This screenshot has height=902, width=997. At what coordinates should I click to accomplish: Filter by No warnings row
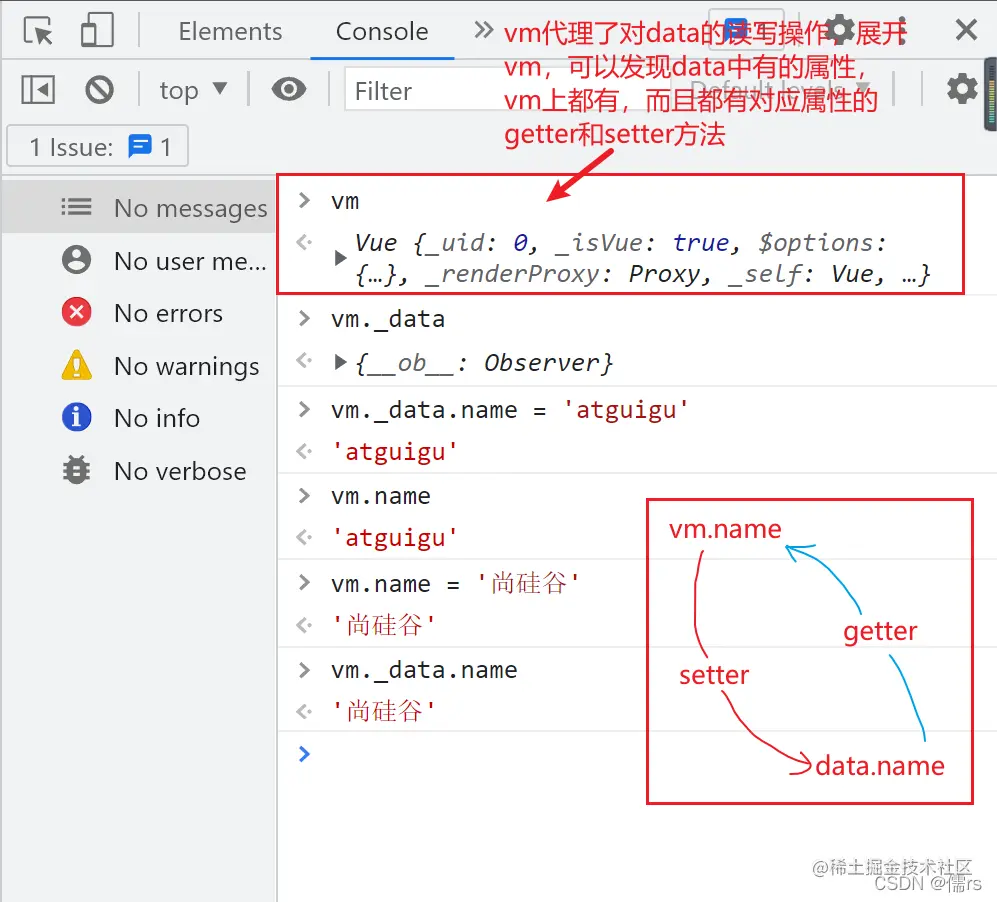[139, 366]
